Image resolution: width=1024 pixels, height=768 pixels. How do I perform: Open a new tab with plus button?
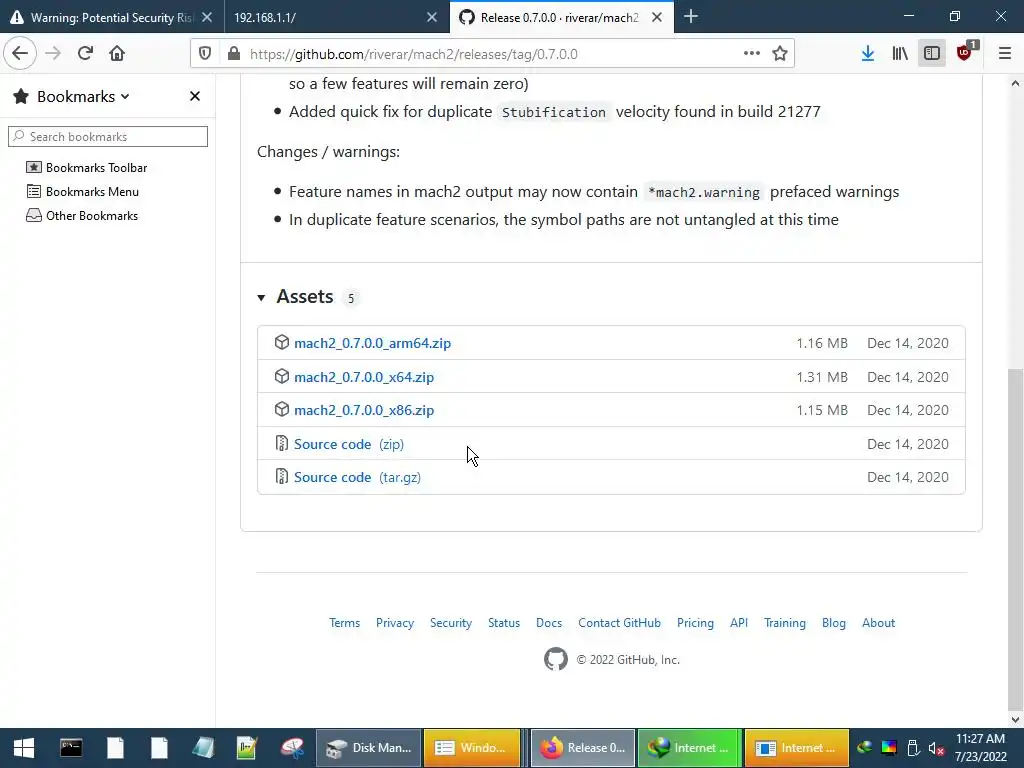(691, 17)
